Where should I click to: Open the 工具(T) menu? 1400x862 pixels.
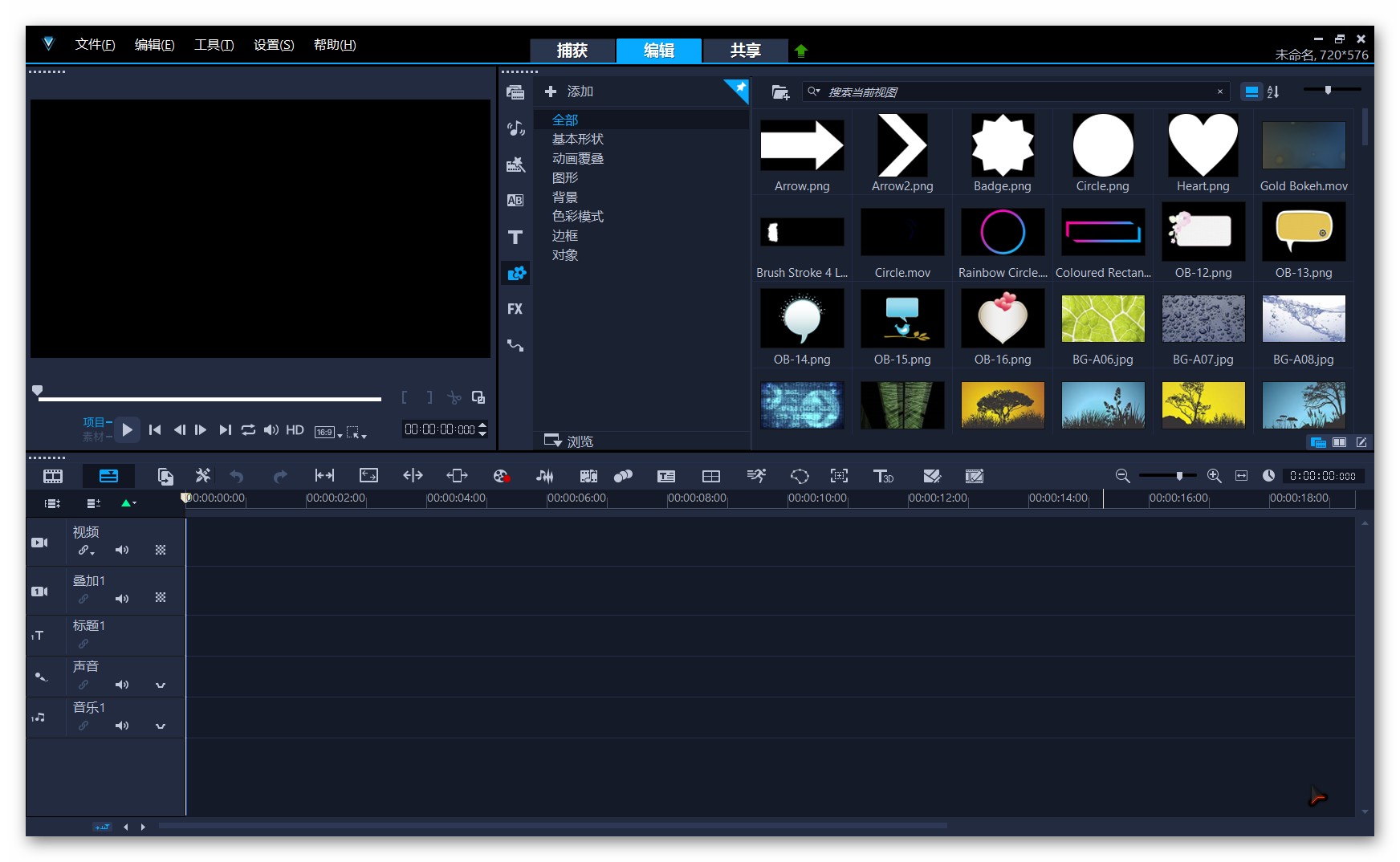pyautogui.click(x=214, y=45)
